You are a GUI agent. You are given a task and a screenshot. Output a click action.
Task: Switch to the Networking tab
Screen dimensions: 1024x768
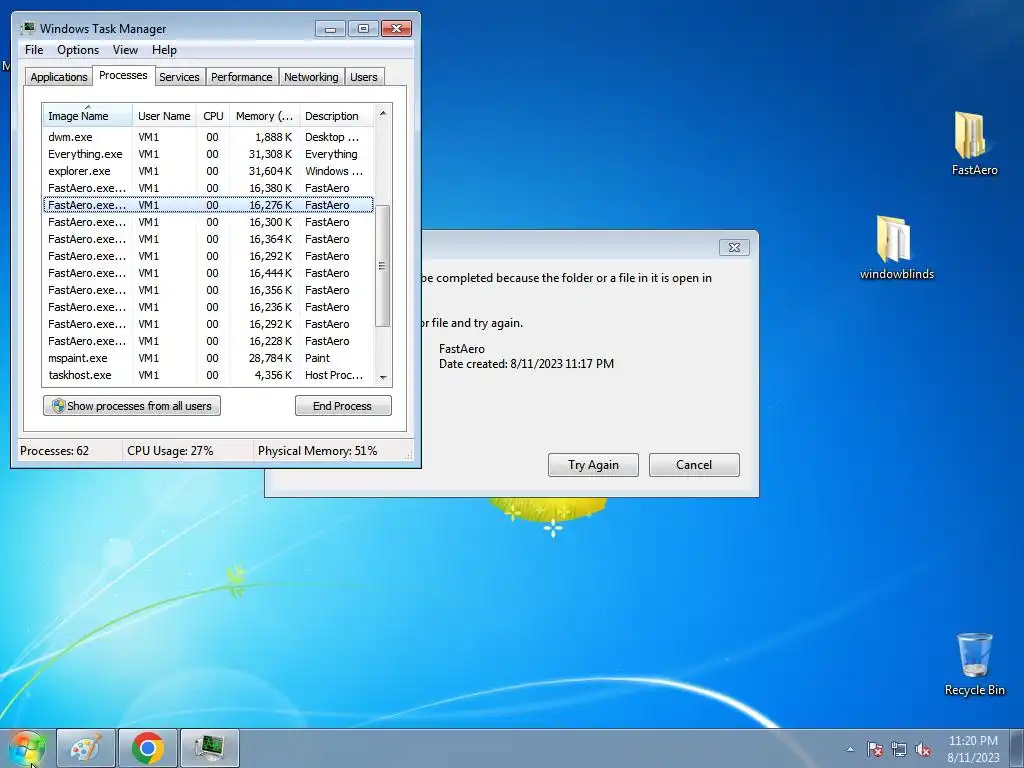click(311, 76)
